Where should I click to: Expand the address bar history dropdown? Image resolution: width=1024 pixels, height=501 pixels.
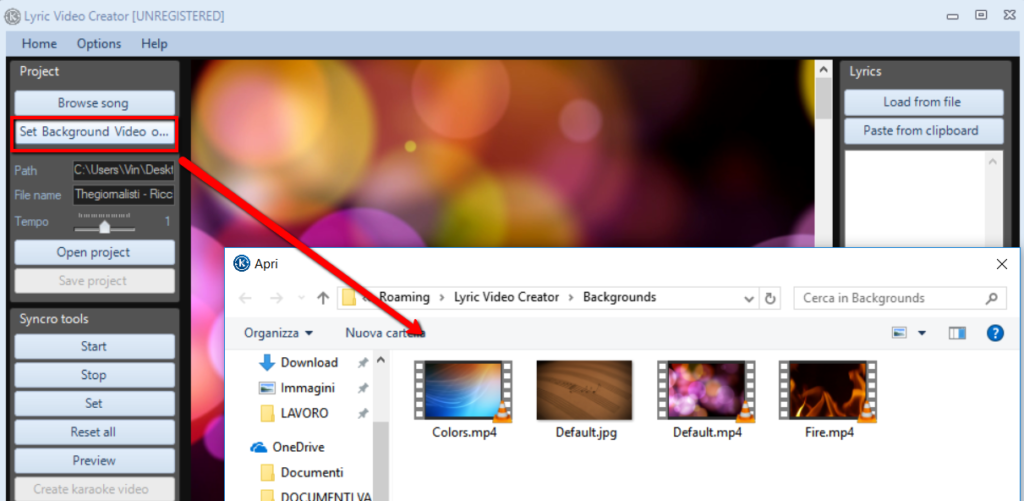[x=749, y=299]
